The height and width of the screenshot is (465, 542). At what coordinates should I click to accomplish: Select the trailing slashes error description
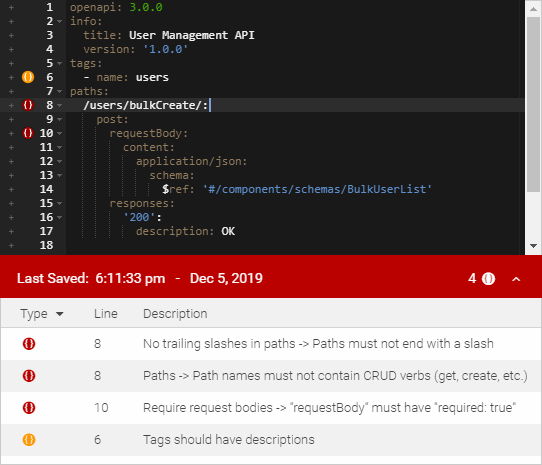tap(318, 344)
